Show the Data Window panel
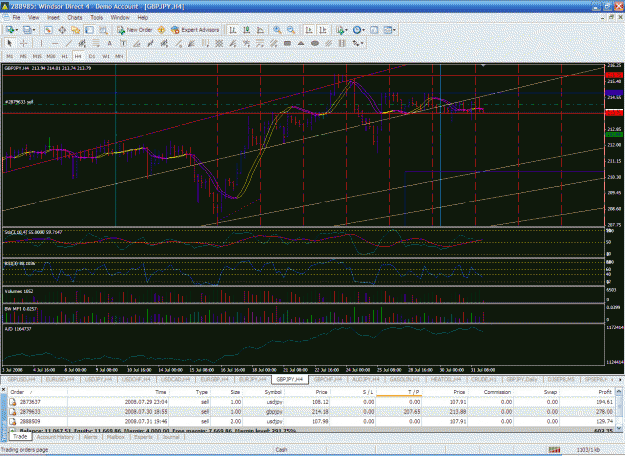This screenshot has width=625, height=456. coord(62,30)
